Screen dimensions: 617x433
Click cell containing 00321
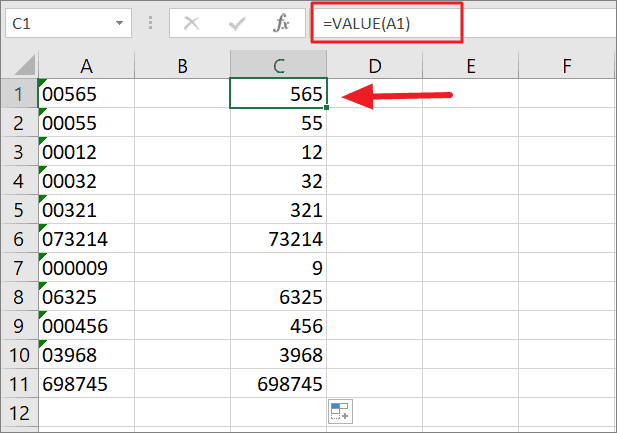(86, 209)
